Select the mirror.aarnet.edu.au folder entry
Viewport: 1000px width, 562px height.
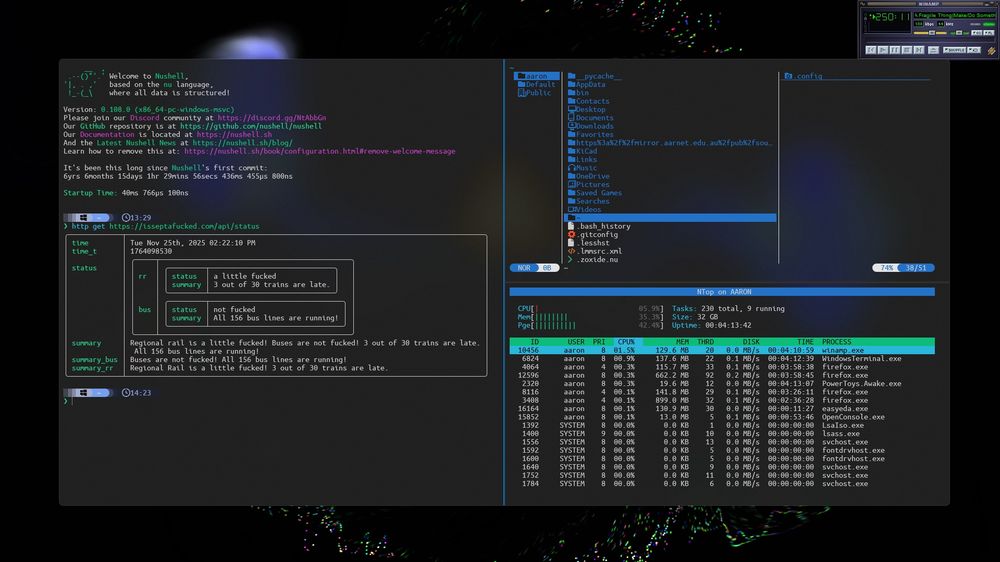pos(670,143)
